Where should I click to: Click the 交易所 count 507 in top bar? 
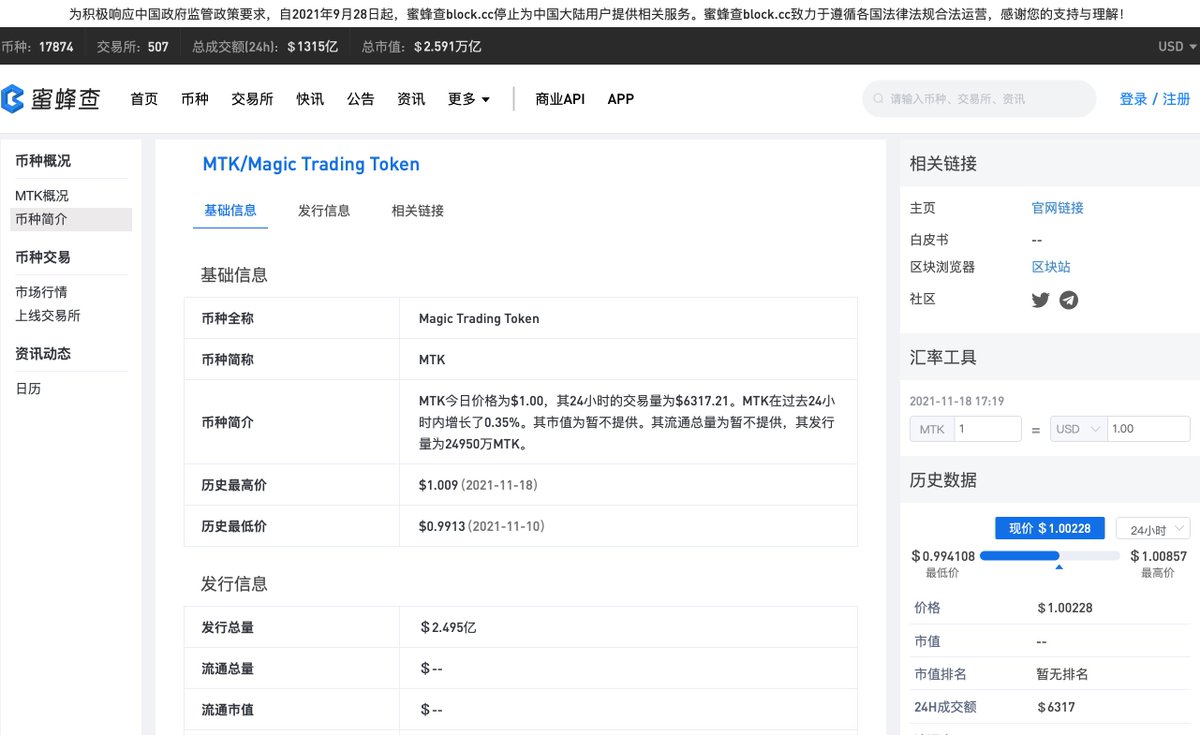click(x=158, y=47)
